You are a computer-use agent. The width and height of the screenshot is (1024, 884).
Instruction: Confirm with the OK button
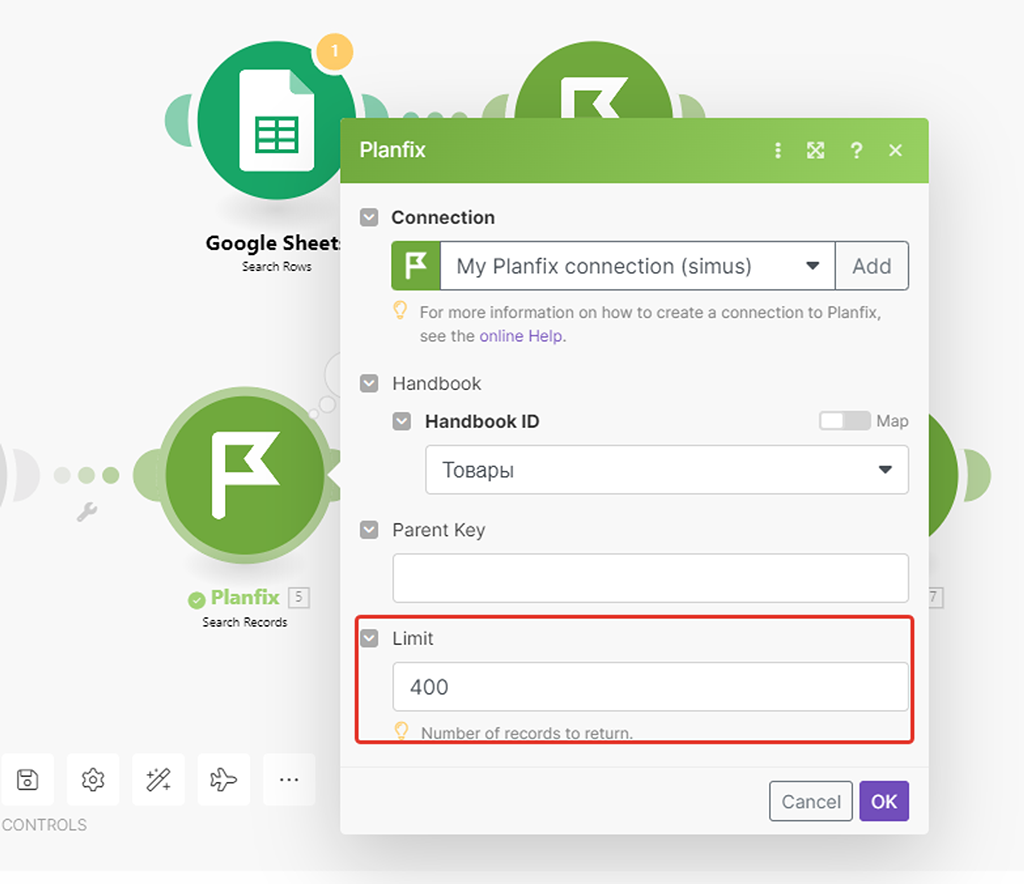coord(884,801)
